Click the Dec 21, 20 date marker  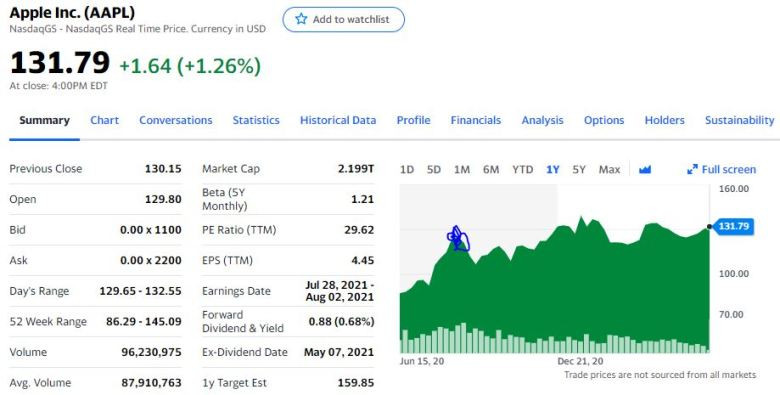pyautogui.click(x=580, y=361)
